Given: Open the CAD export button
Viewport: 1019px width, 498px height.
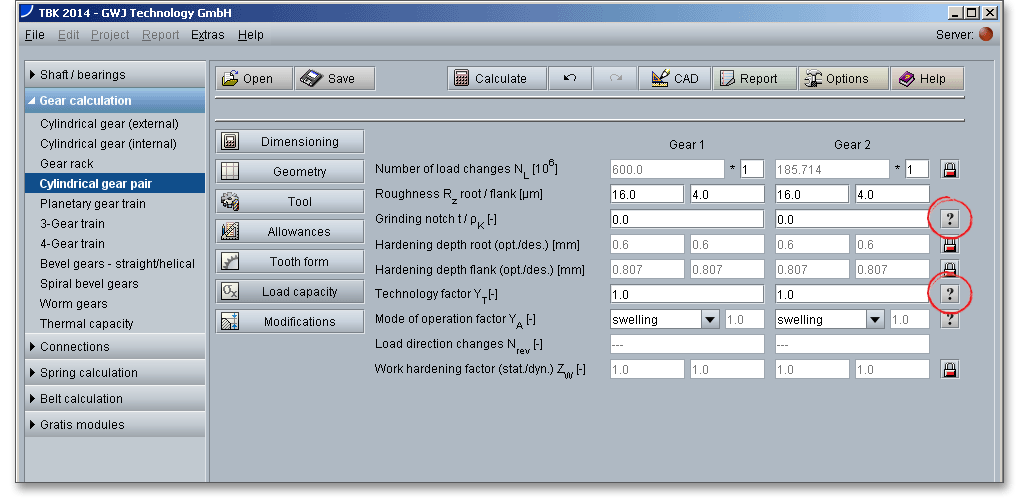Looking at the screenshot, I should [x=675, y=79].
